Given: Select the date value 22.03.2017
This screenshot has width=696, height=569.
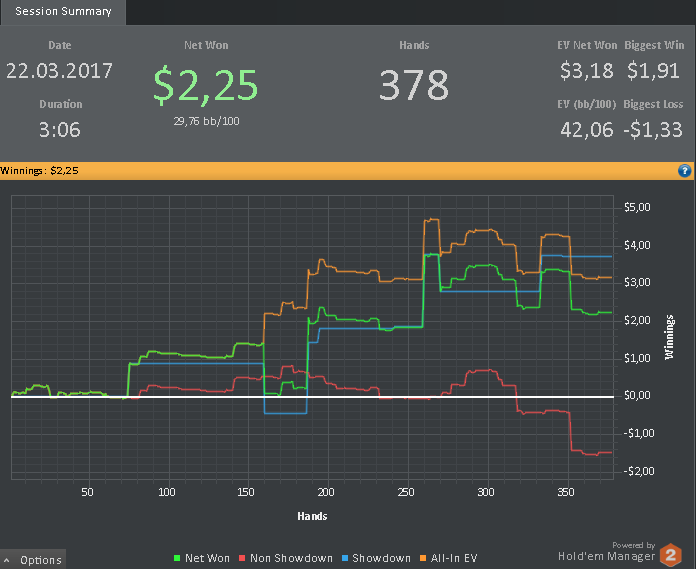Looking at the screenshot, I should [59, 71].
